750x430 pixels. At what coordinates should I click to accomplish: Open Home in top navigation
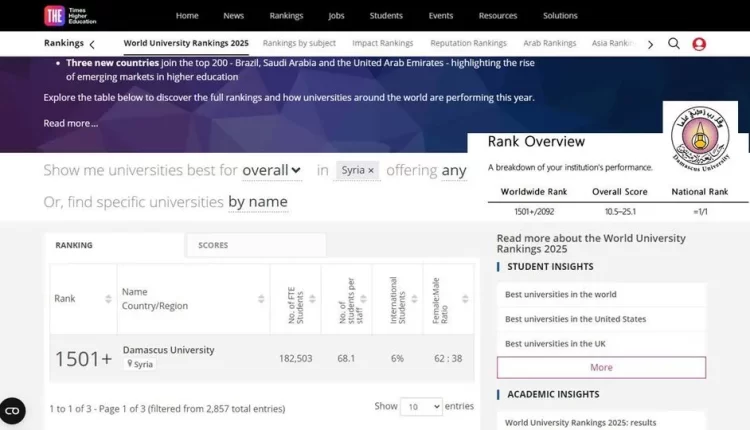point(187,16)
